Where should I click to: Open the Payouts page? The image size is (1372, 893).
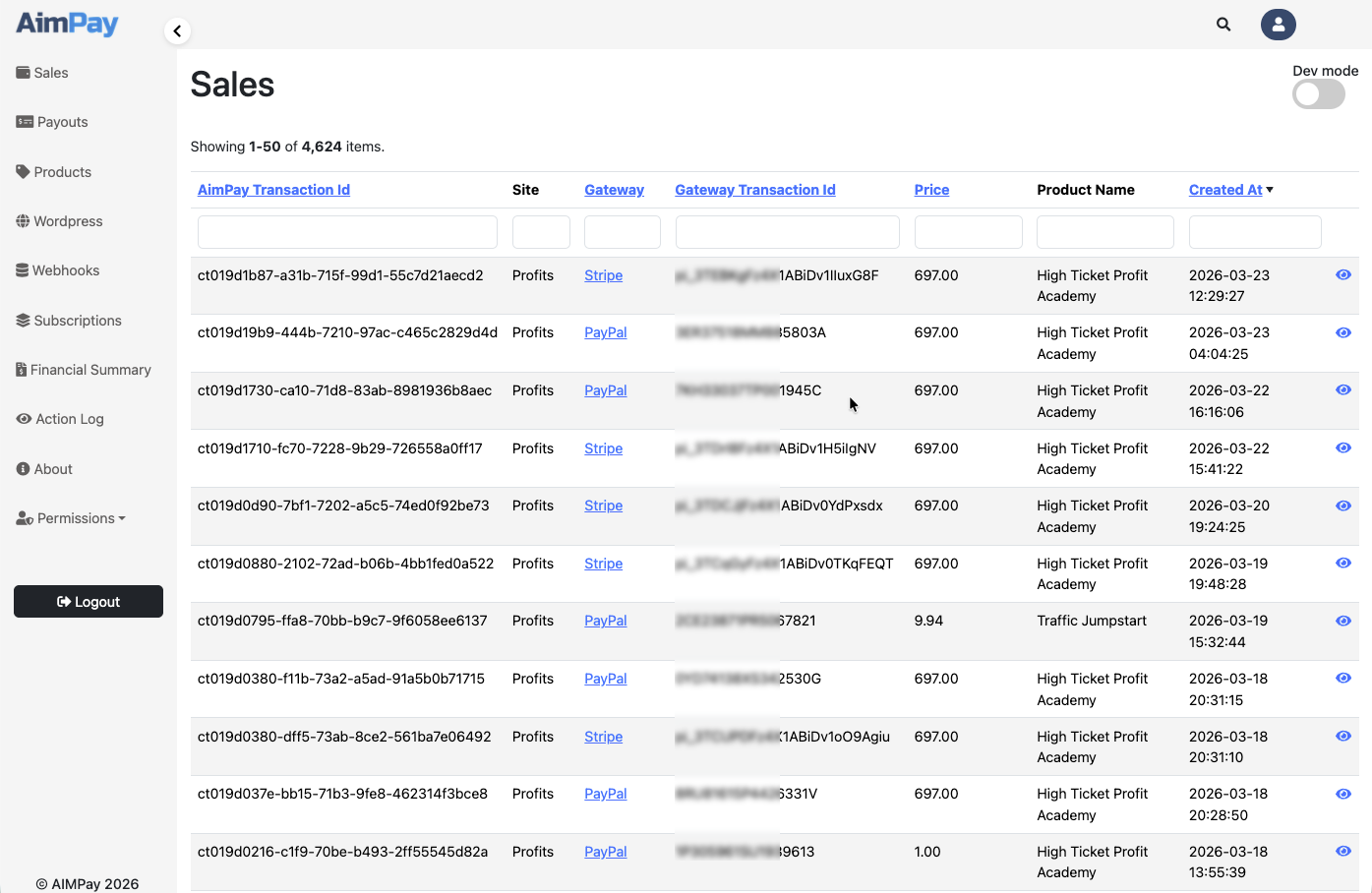pyautogui.click(x=52, y=122)
